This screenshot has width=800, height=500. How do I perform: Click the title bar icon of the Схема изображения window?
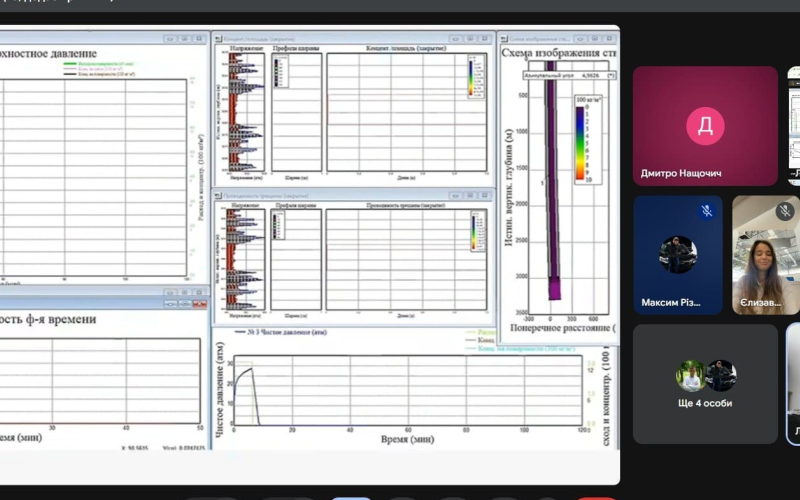pyautogui.click(x=503, y=37)
